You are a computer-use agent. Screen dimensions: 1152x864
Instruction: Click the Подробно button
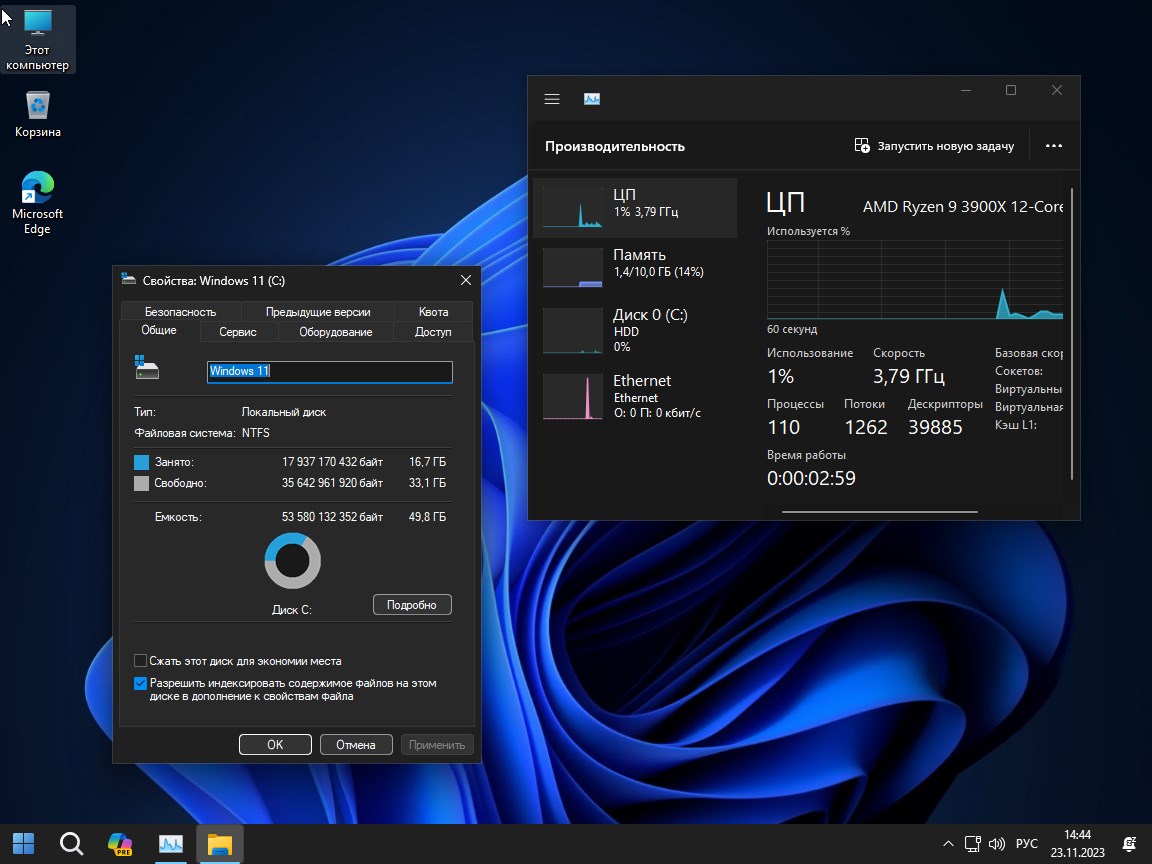pyautogui.click(x=412, y=605)
